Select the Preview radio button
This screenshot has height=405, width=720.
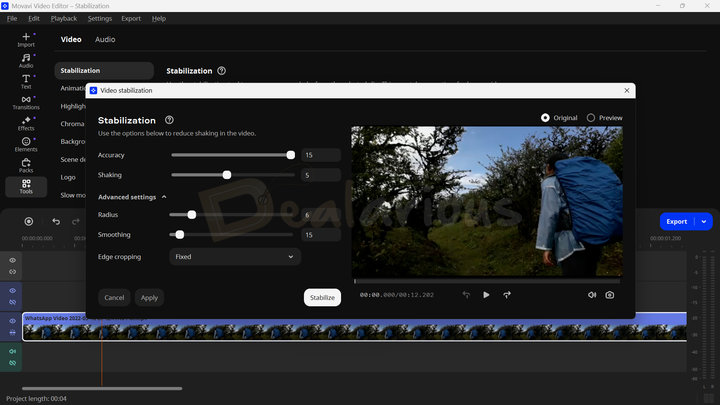pos(591,118)
